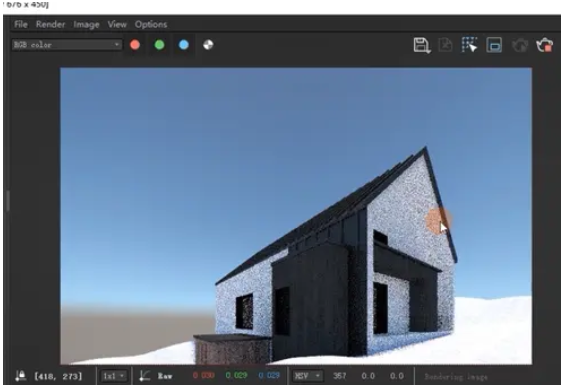The height and width of the screenshot is (387, 562).
Task: Open the RGB color channel dropdown
Action: click(x=67, y=45)
